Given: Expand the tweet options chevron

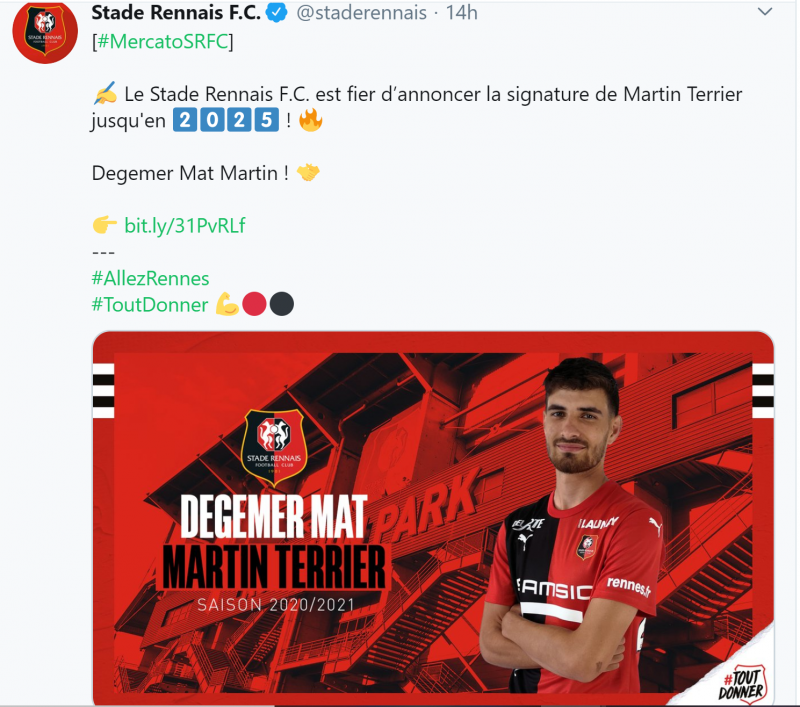Looking at the screenshot, I should pyautogui.click(x=764, y=12).
